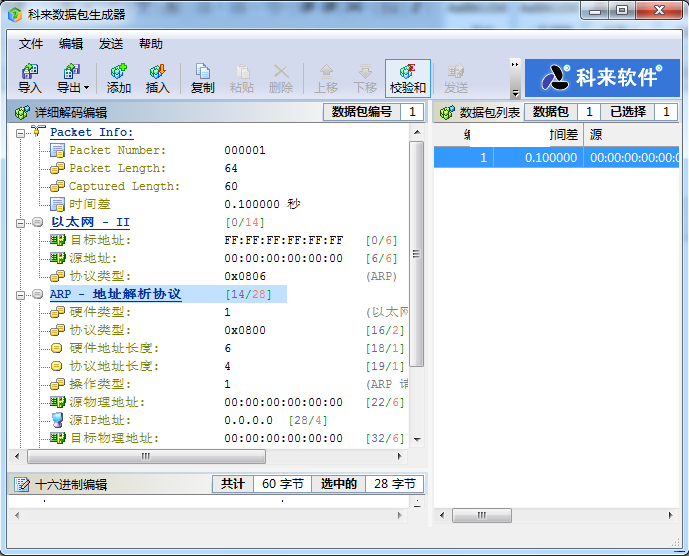Open the 发送 menu in menu bar

point(111,44)
